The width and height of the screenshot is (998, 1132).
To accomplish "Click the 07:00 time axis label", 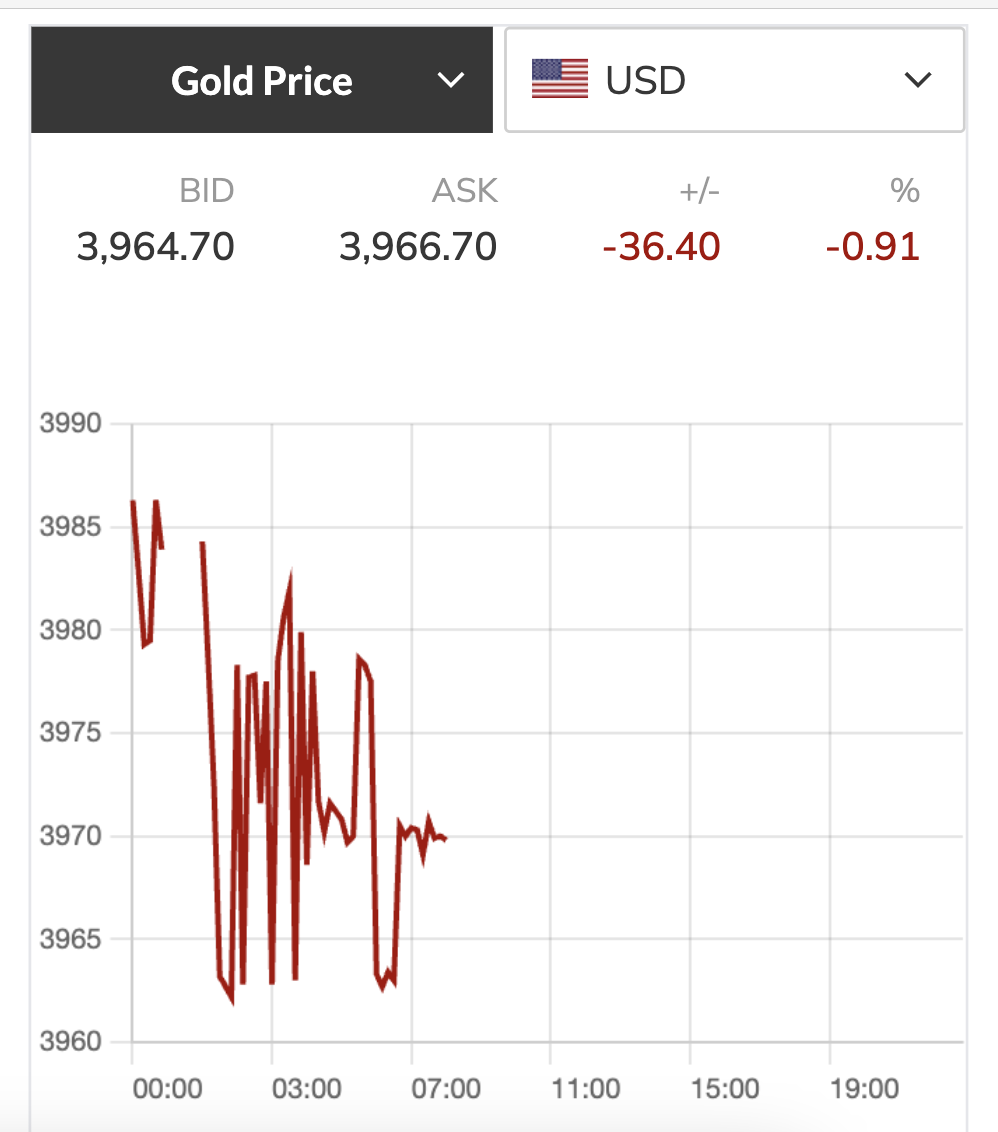I will point(446,1087).
